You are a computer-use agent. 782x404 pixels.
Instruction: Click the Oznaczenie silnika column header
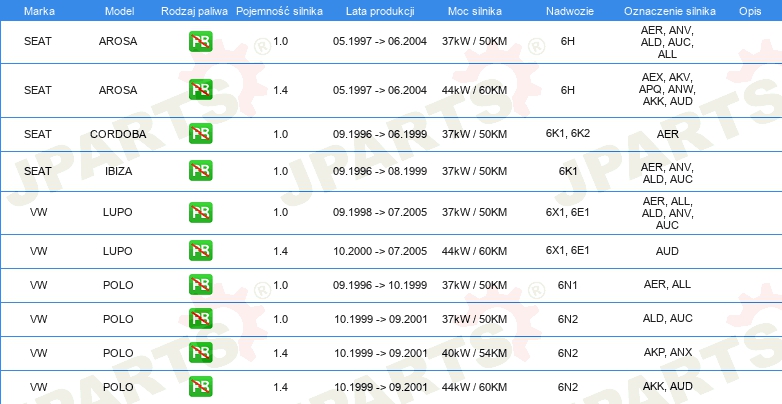pos(670,11)
